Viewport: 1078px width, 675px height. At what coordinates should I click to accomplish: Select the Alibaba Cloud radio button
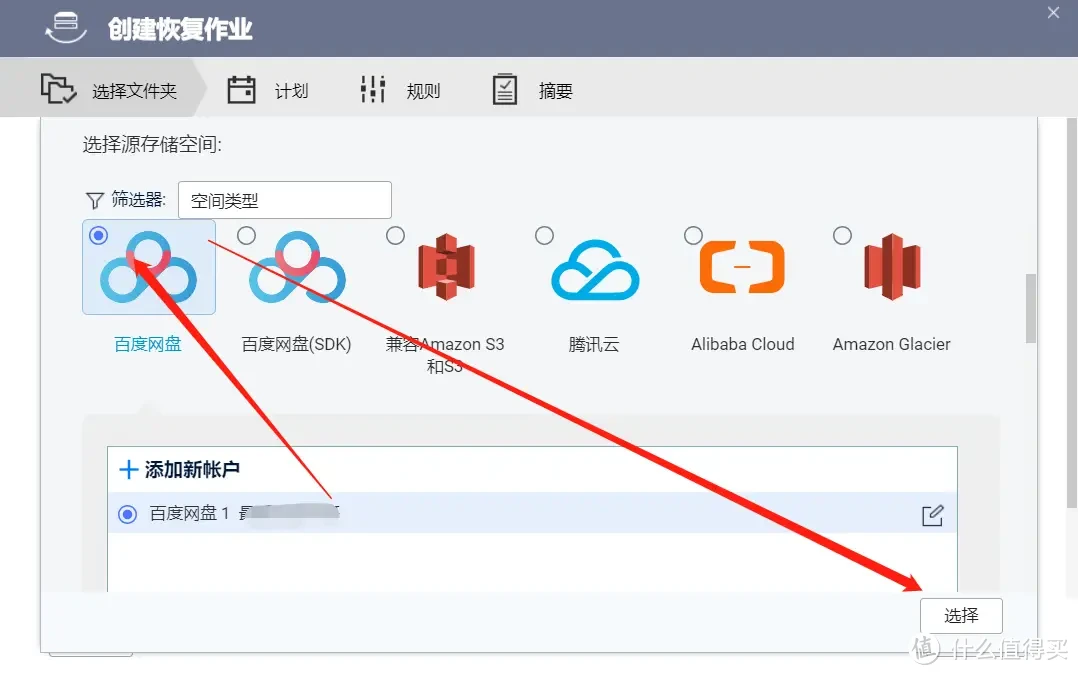[x=694, y=236]
